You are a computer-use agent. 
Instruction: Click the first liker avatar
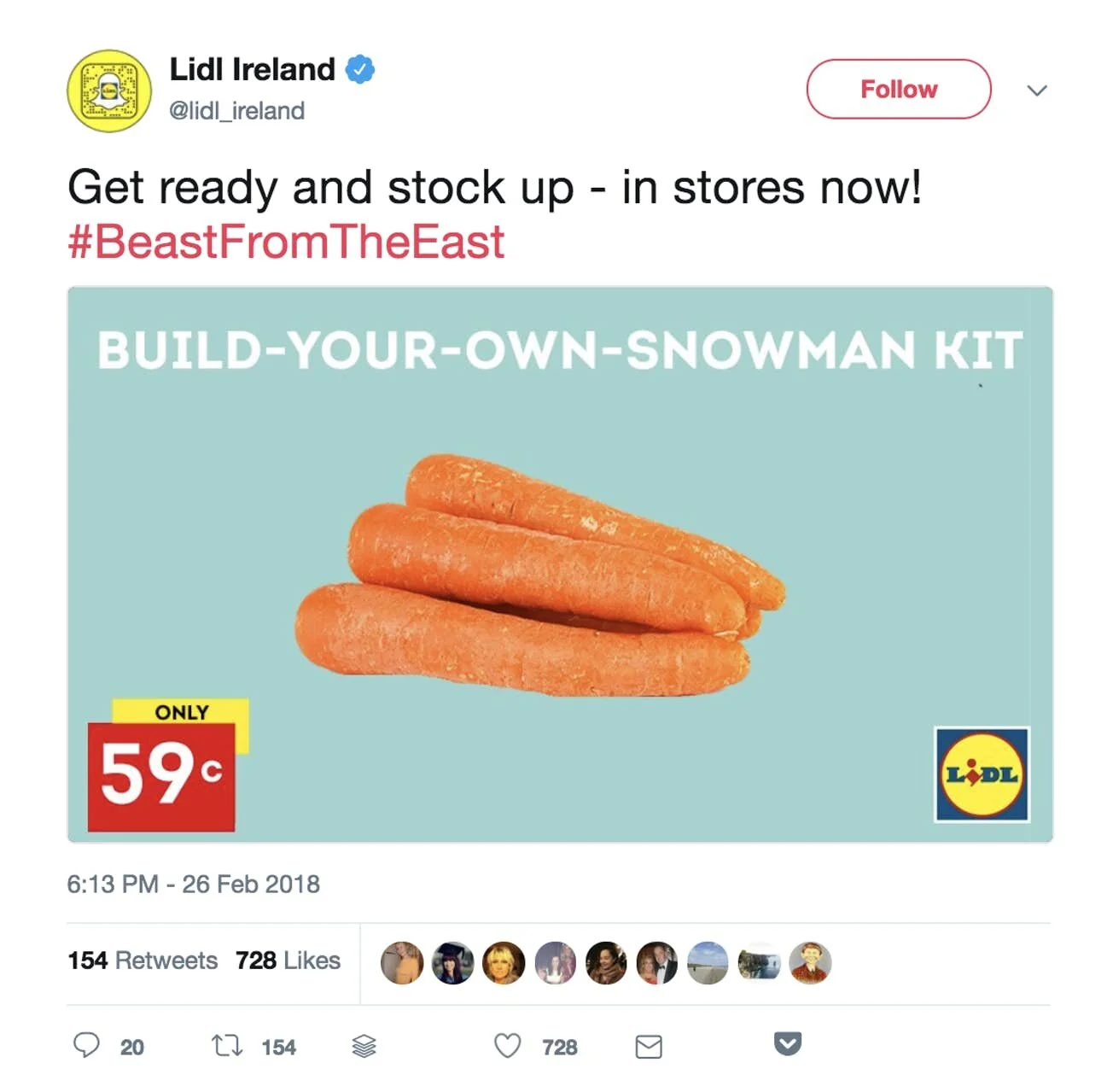(401, 963)
